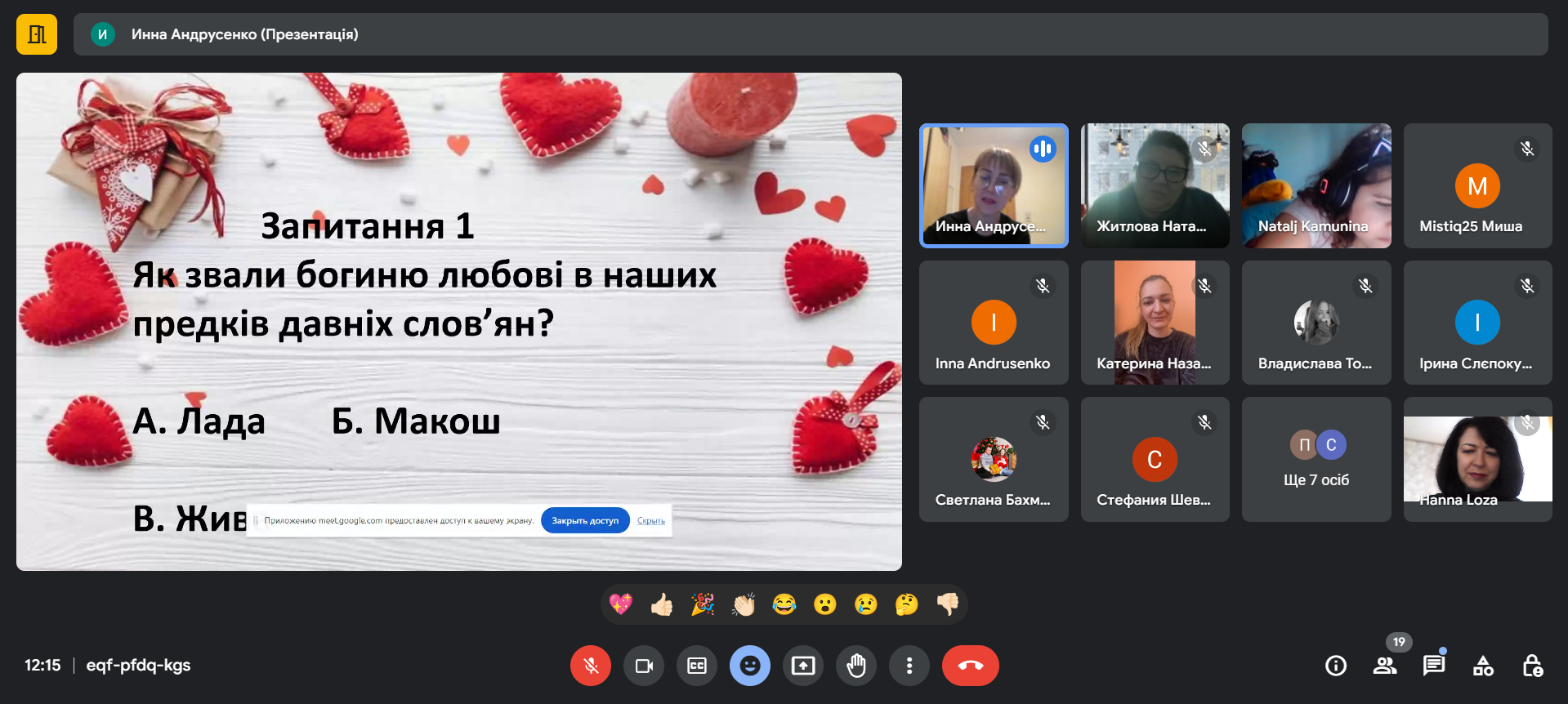Open the three-dot more options menu

909,666
